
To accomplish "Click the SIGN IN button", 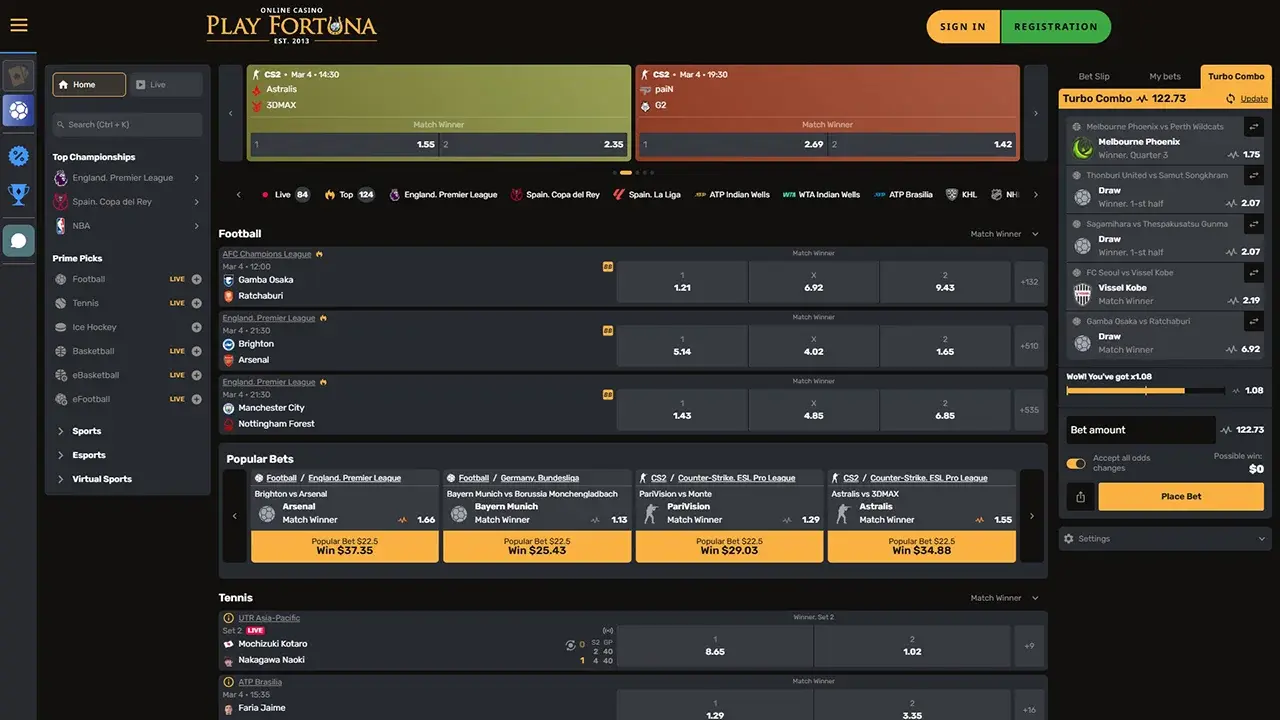I will coord(963,27).
